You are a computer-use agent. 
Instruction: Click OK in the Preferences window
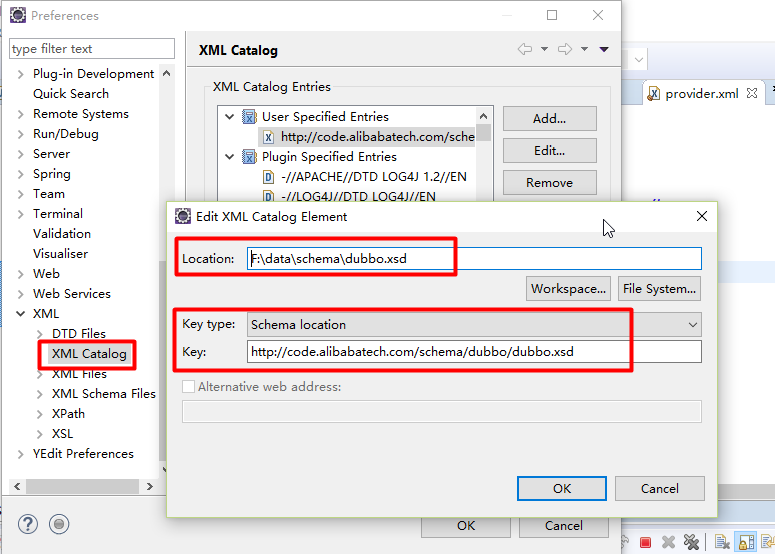(466, 526)
